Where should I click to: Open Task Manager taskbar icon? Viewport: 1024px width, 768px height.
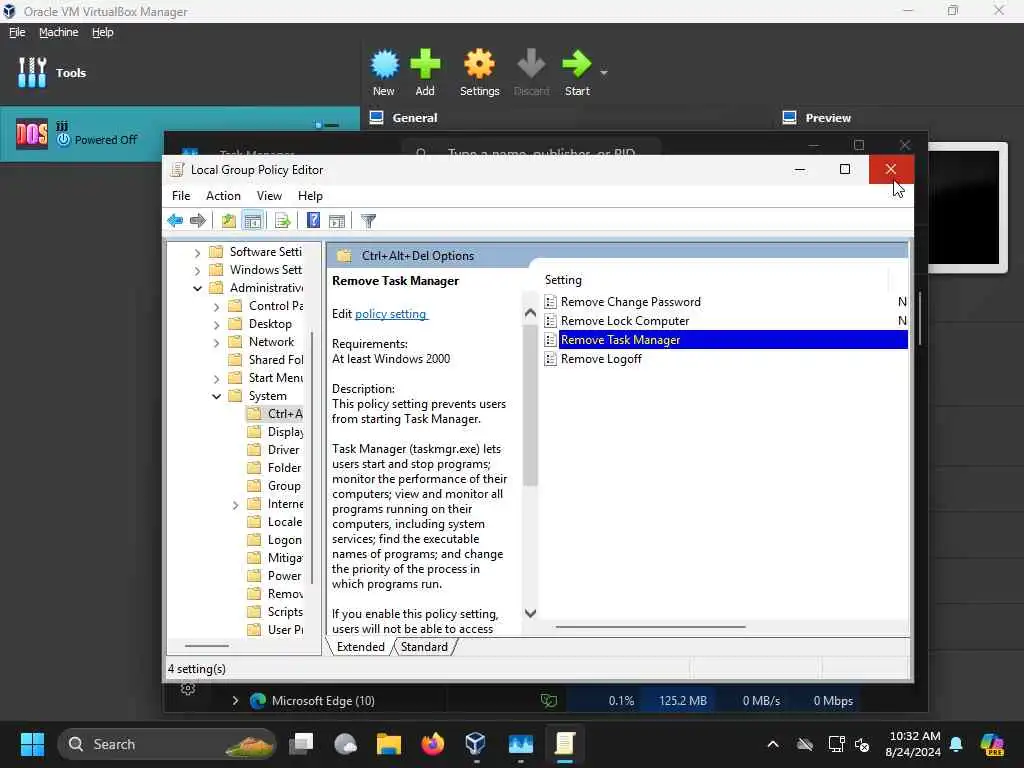click(x=520, y=744)
